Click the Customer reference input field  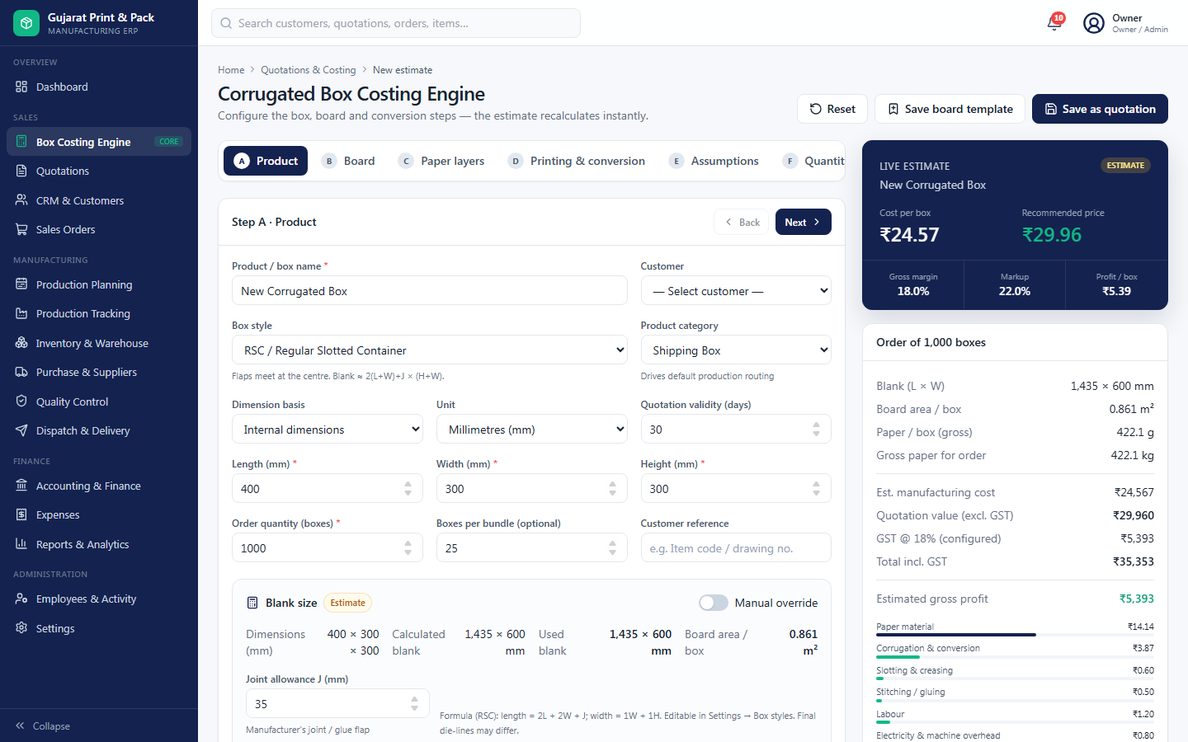pyautogui.click(x=736, y=548)
